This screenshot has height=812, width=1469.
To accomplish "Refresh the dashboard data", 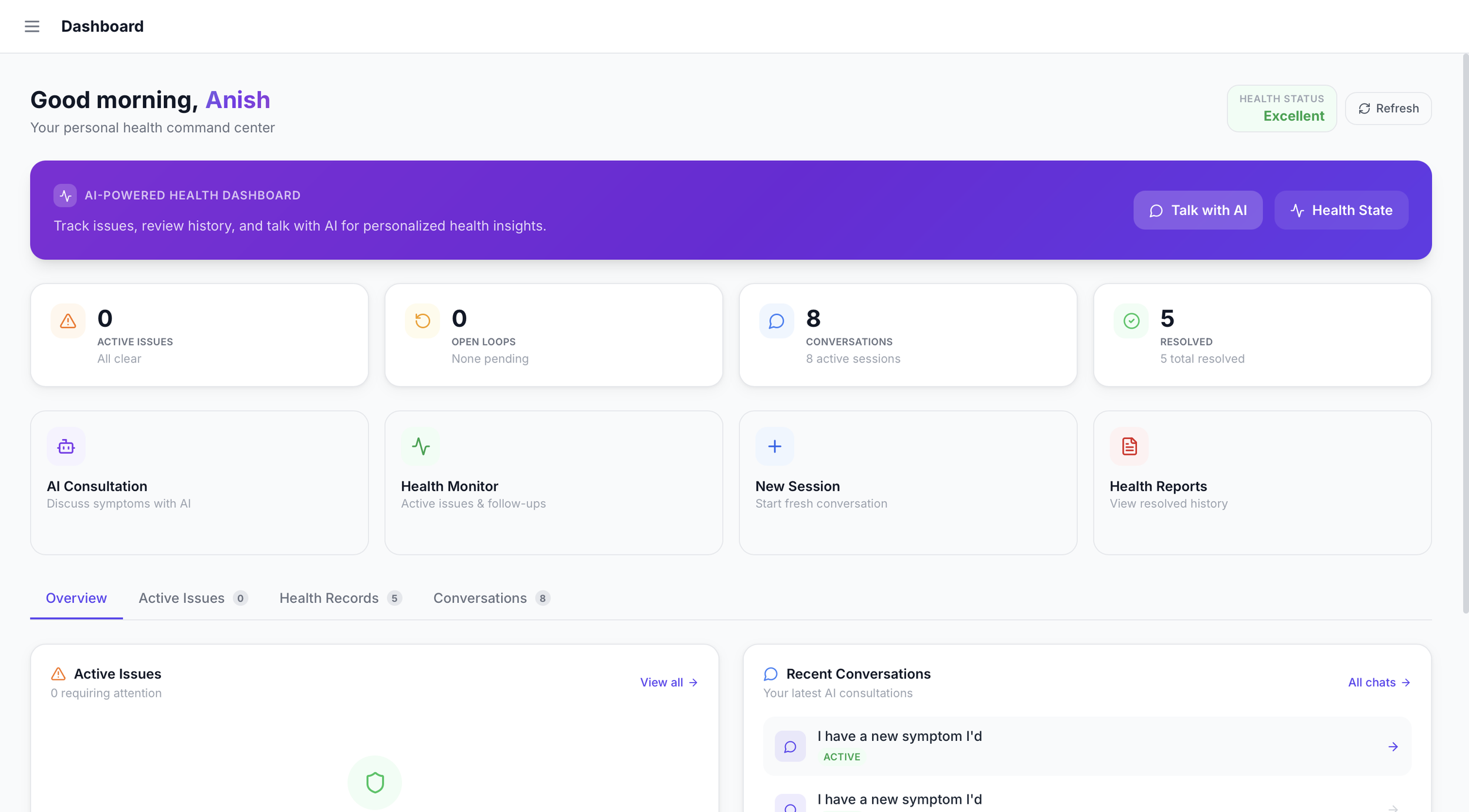I will click(x=1388, y=109).
